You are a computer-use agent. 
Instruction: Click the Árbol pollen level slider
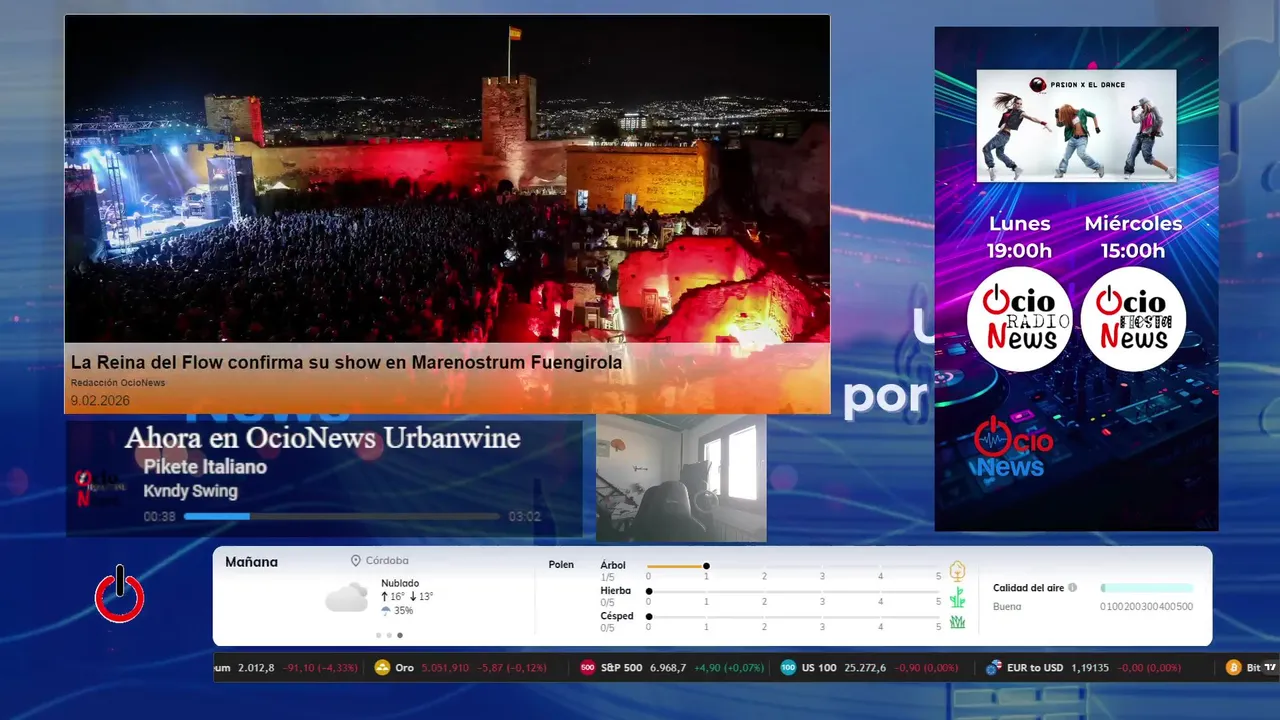tap(794, 566)
